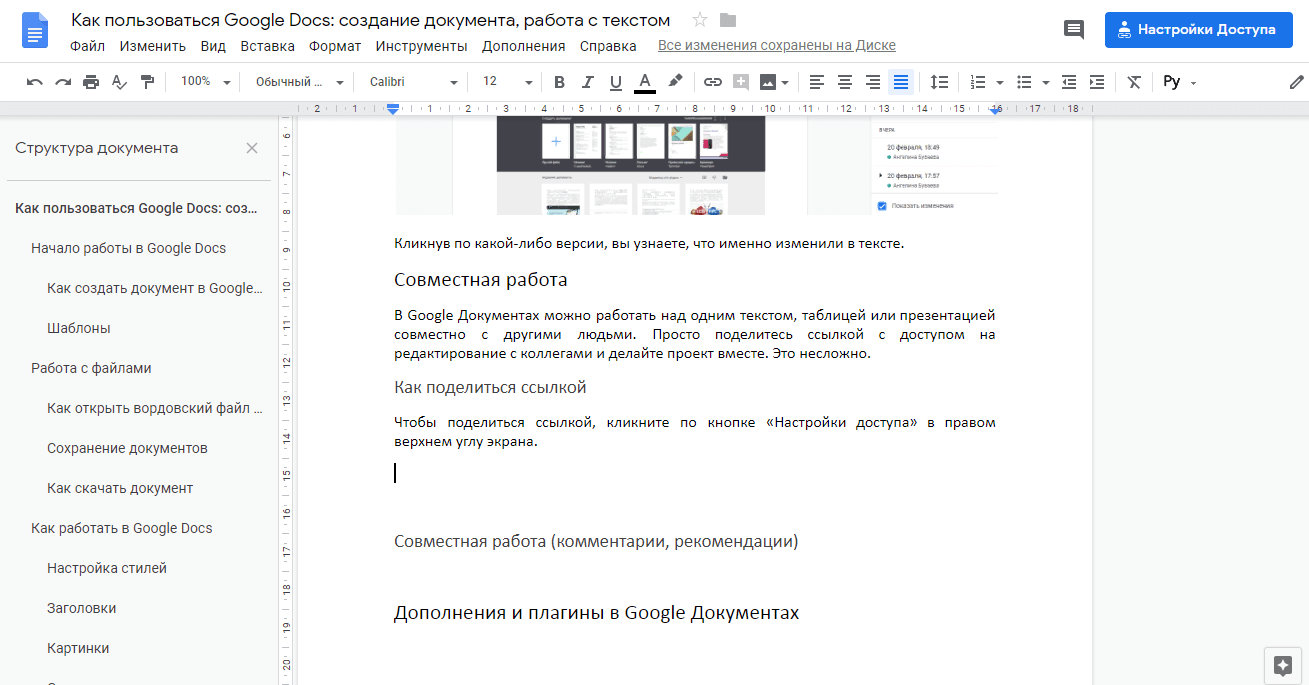Image resolution: width=1309 pixels, height=685 pixels.
Task: Clear formatting with the Tx icon
Action: pyautogui.click(x=1133, y=82)
